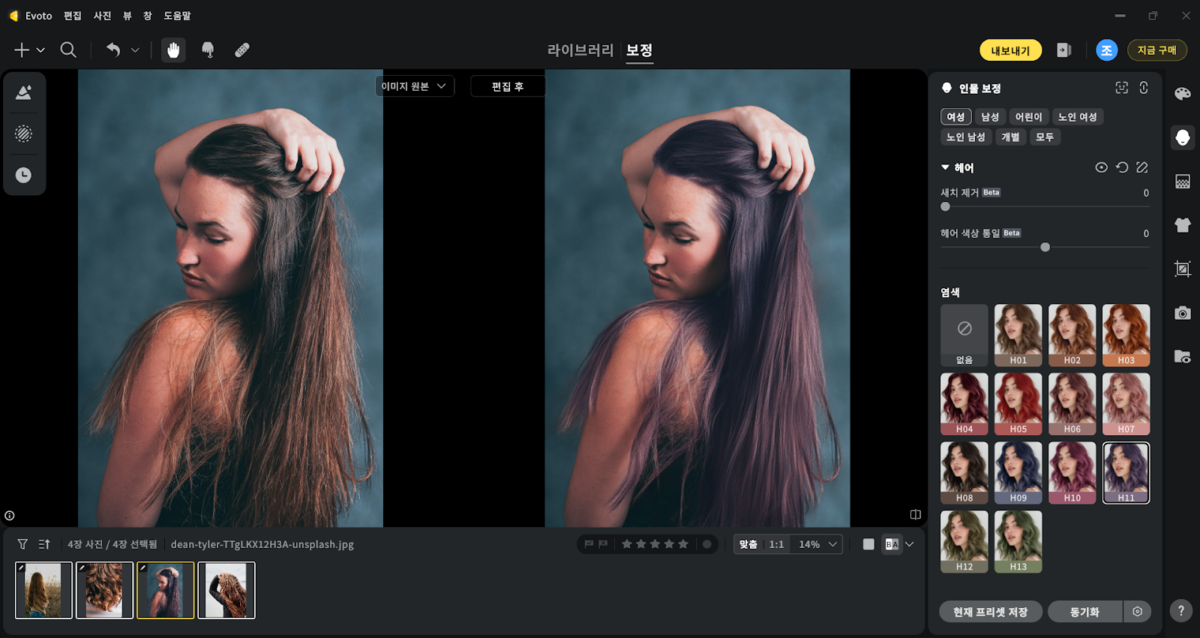Open the color adjustment palette panel

pyautogui.click(x=1183, y=93)
